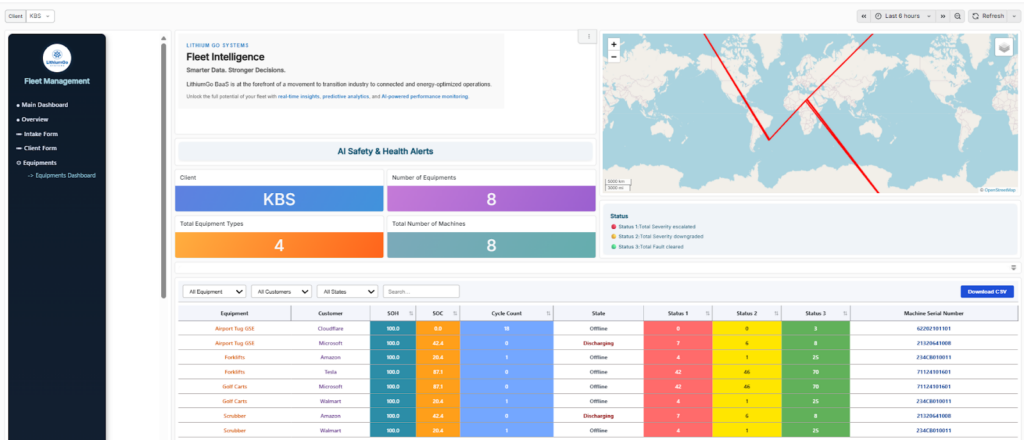Click the LithiumGo logo in the sidebar
This screenshot has height=440, width=1024.
coord(56,58)
